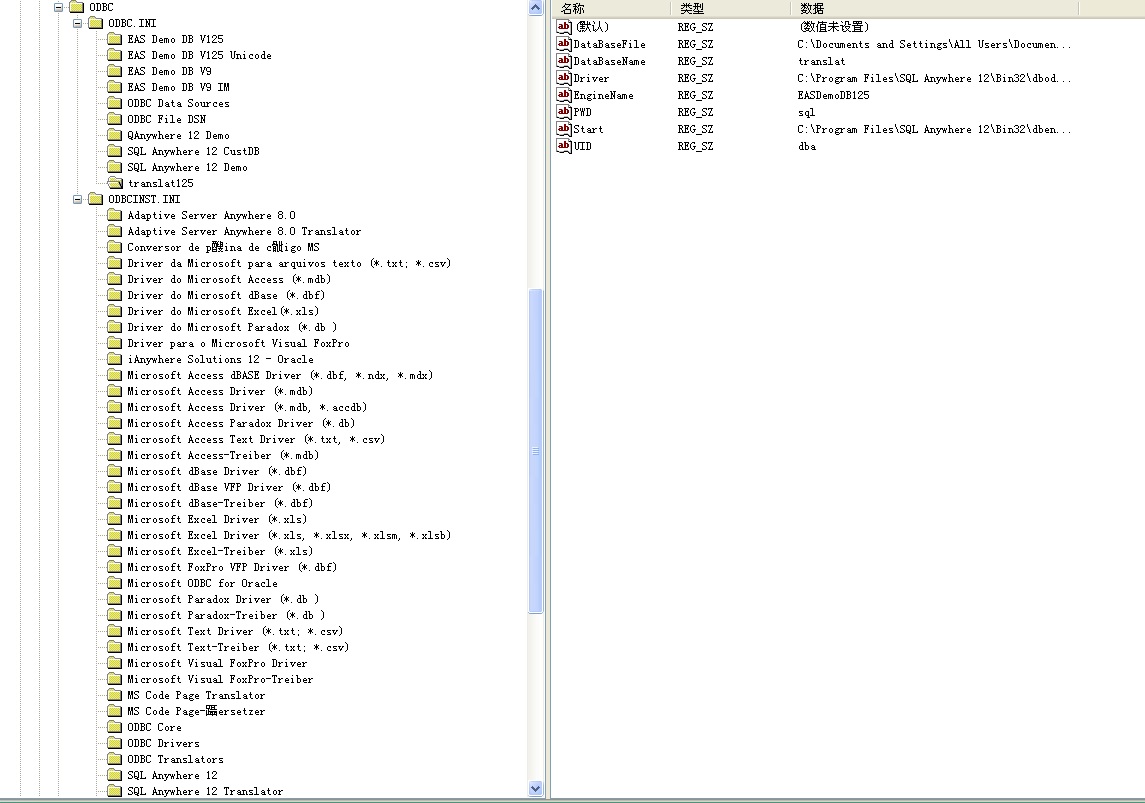The height and width of the screenshot is (803, 1145).
Task: Sort values by the 数据 column header
Action: (934, 8)
